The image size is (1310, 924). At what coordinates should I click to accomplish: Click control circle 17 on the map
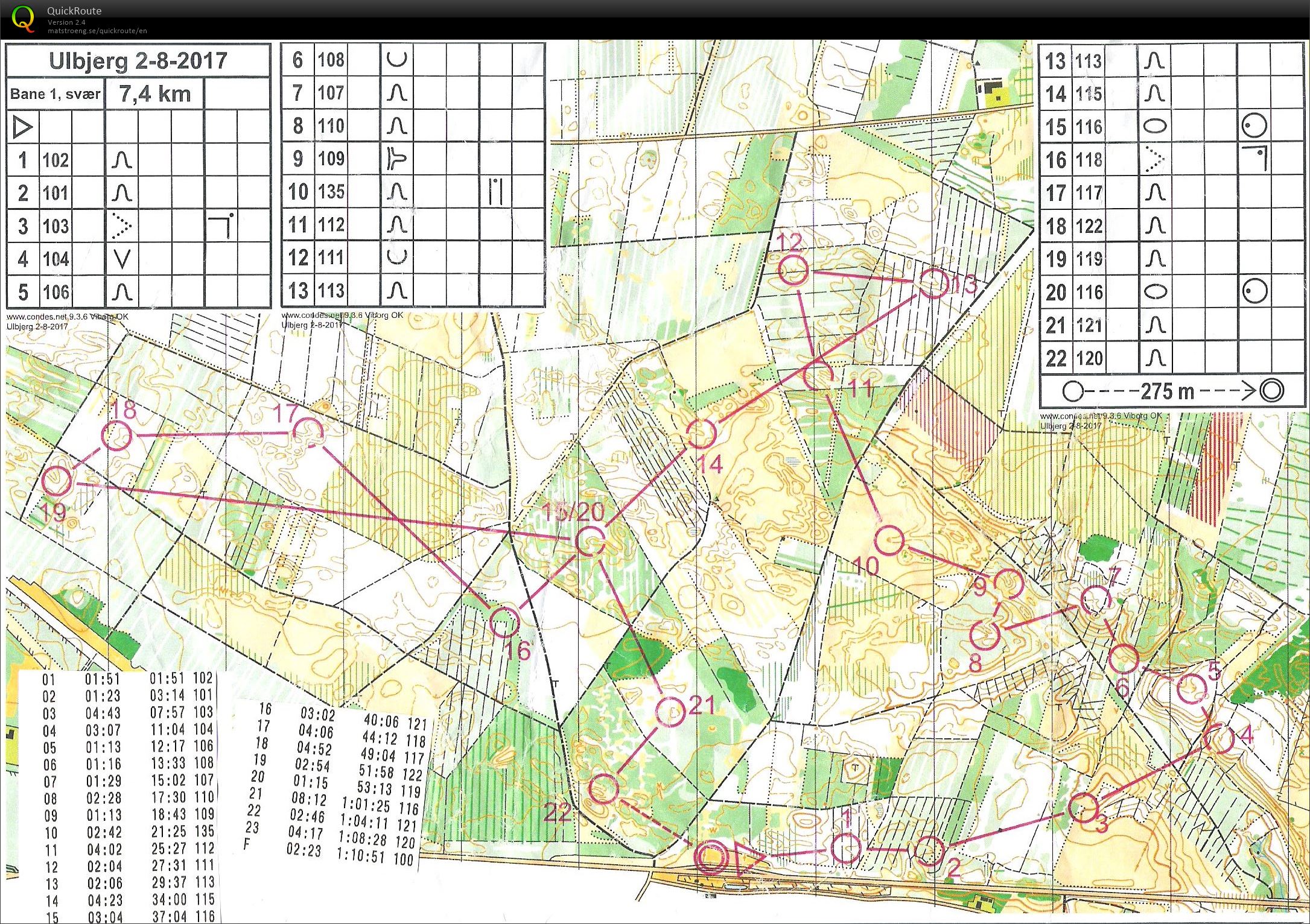308,432
